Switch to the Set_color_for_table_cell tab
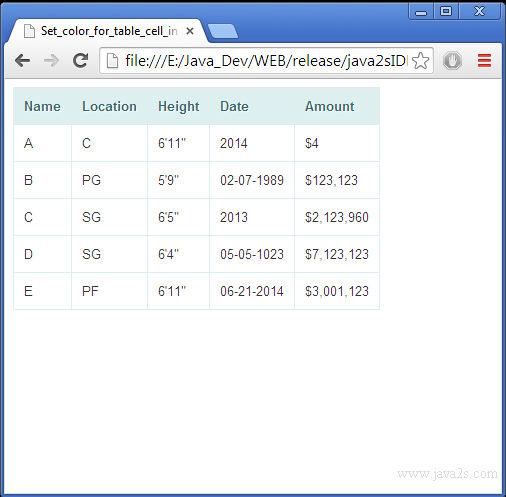The image size is (506, 497). 107,31
